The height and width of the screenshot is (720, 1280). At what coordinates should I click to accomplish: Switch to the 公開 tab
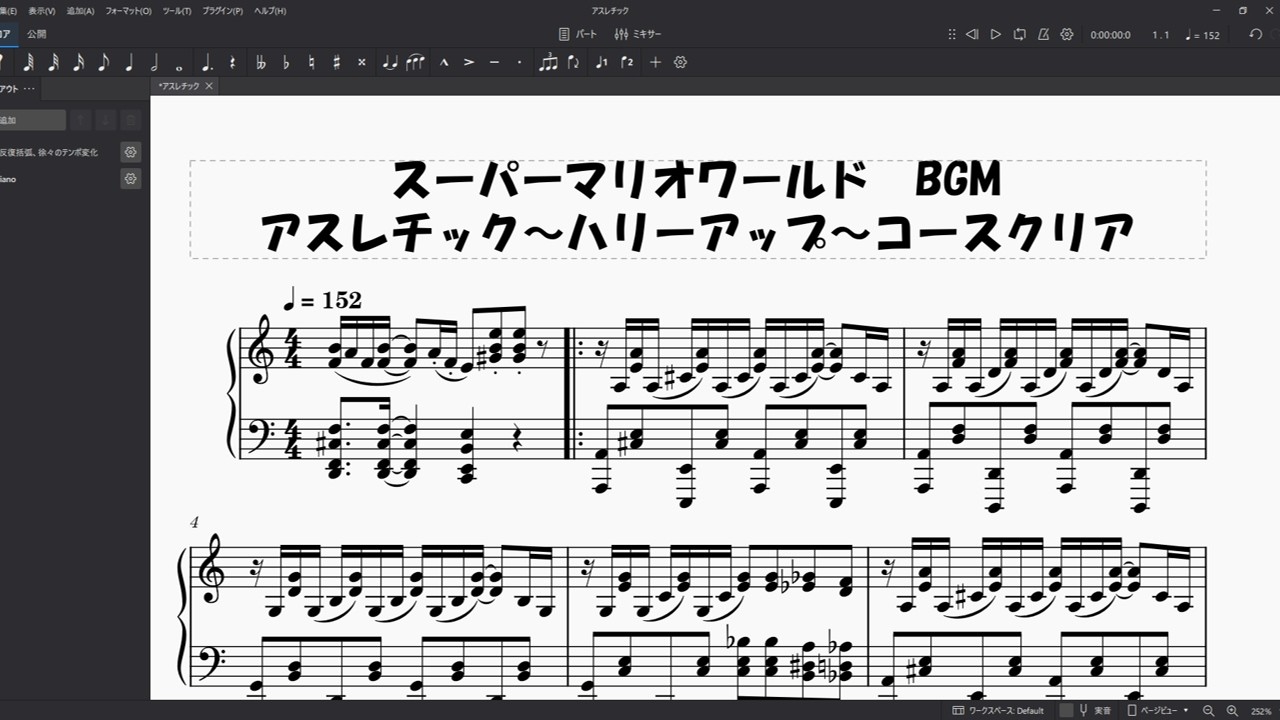37,34
